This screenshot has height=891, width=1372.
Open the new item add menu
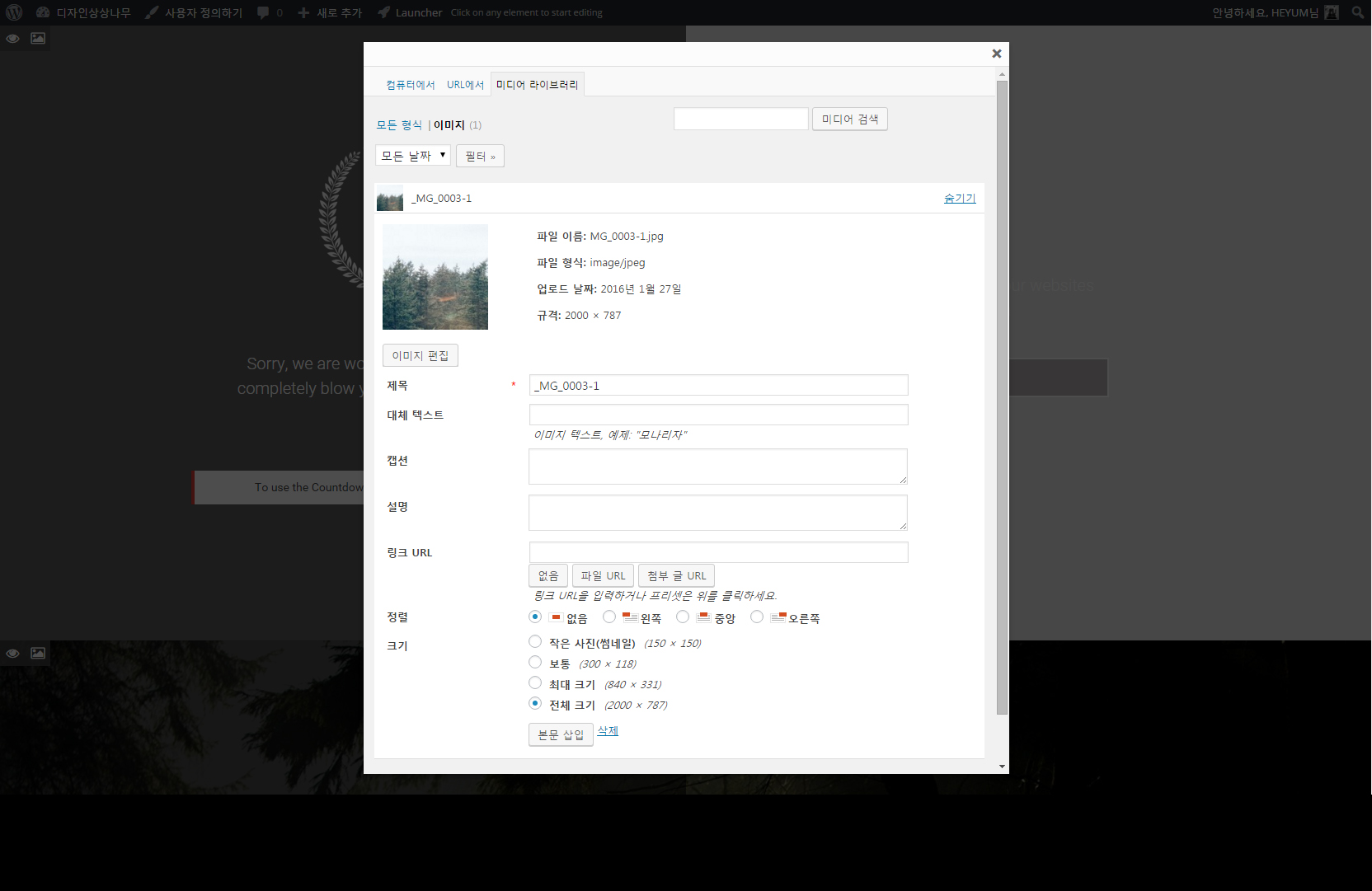click(x=330, y=12)
